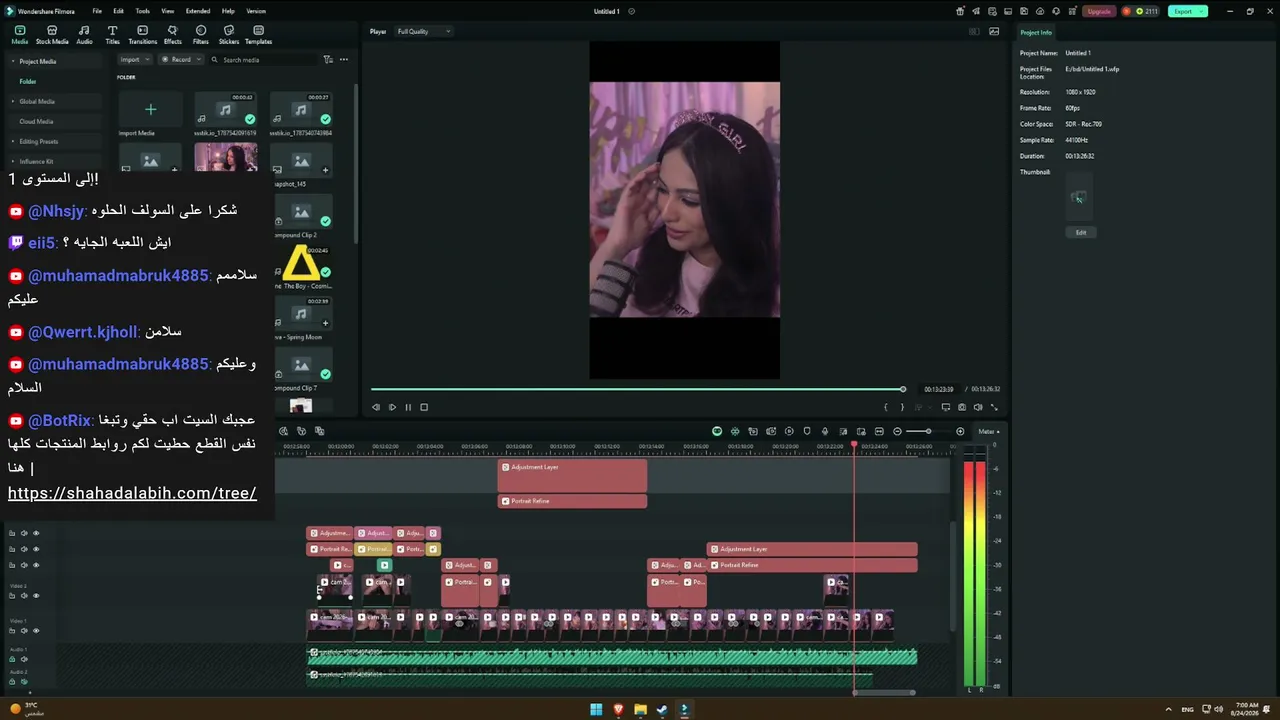The image size is (1280, 720).
Task: Open File Explorer from the taskbar
Action: click(640, 710)
